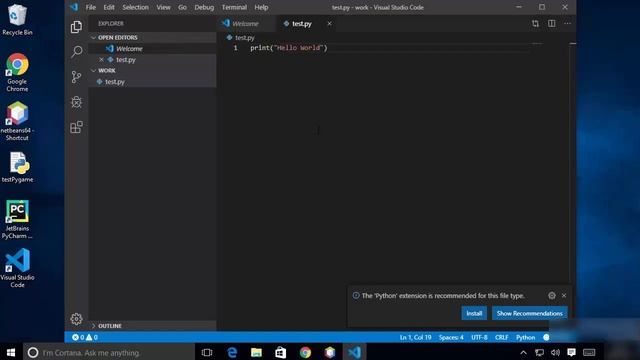Click the VS Code logo in title bar
The width and height of the screenshot is (640, 360).
point(73,7)
